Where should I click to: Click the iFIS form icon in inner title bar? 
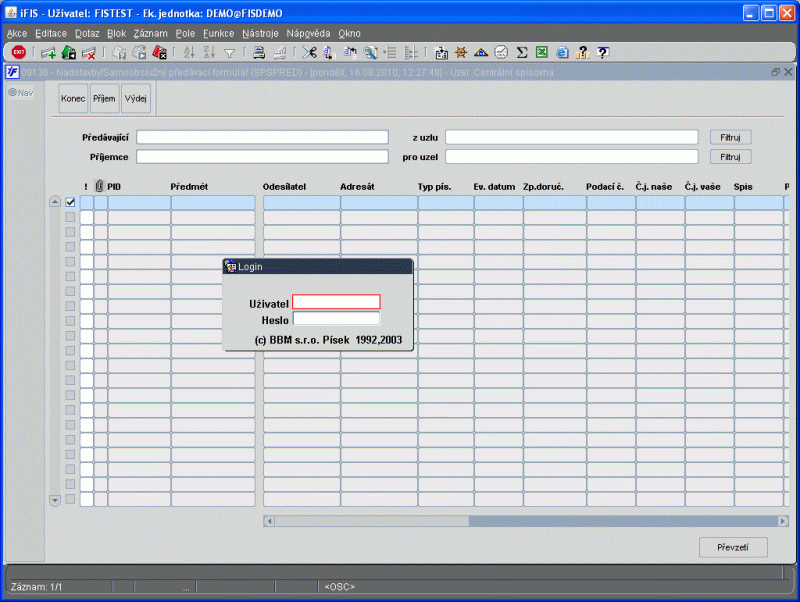pos(12,72)
